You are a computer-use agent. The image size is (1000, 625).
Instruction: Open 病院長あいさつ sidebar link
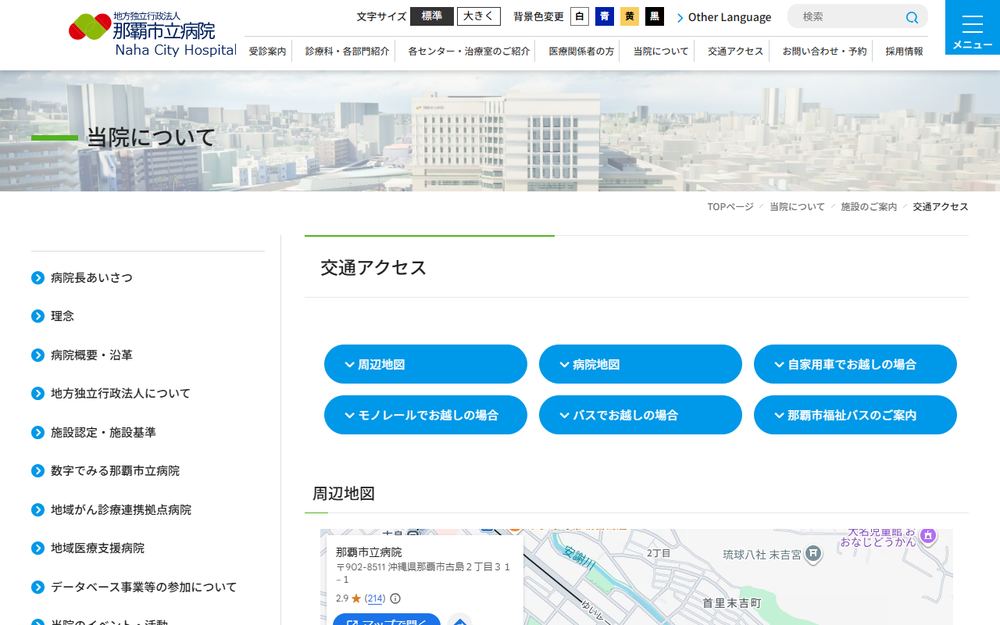(x=92, y=277)
